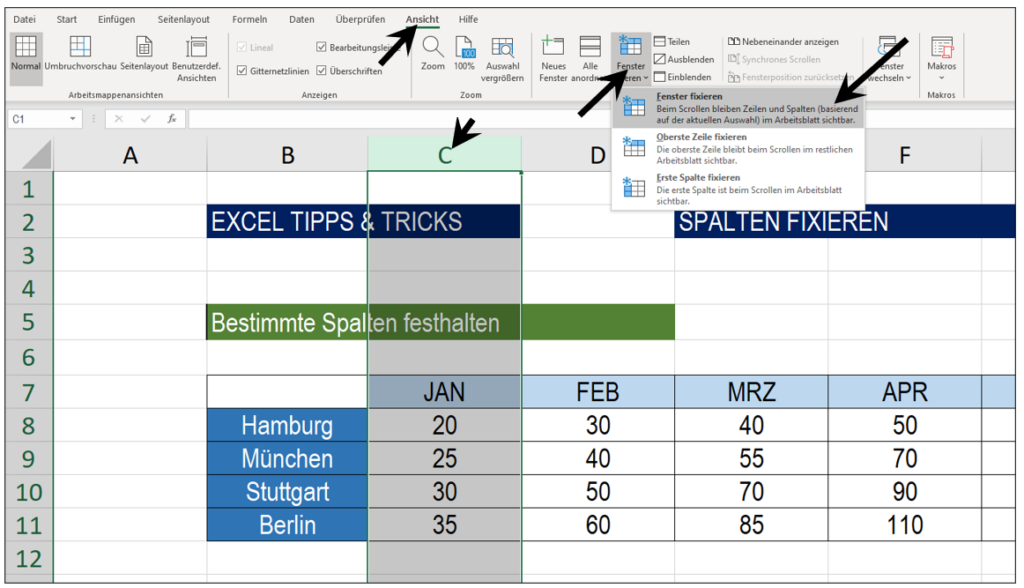Select the MRZ header cell
This screenshot has height=588, width=1024.
[x=751, y=392]
